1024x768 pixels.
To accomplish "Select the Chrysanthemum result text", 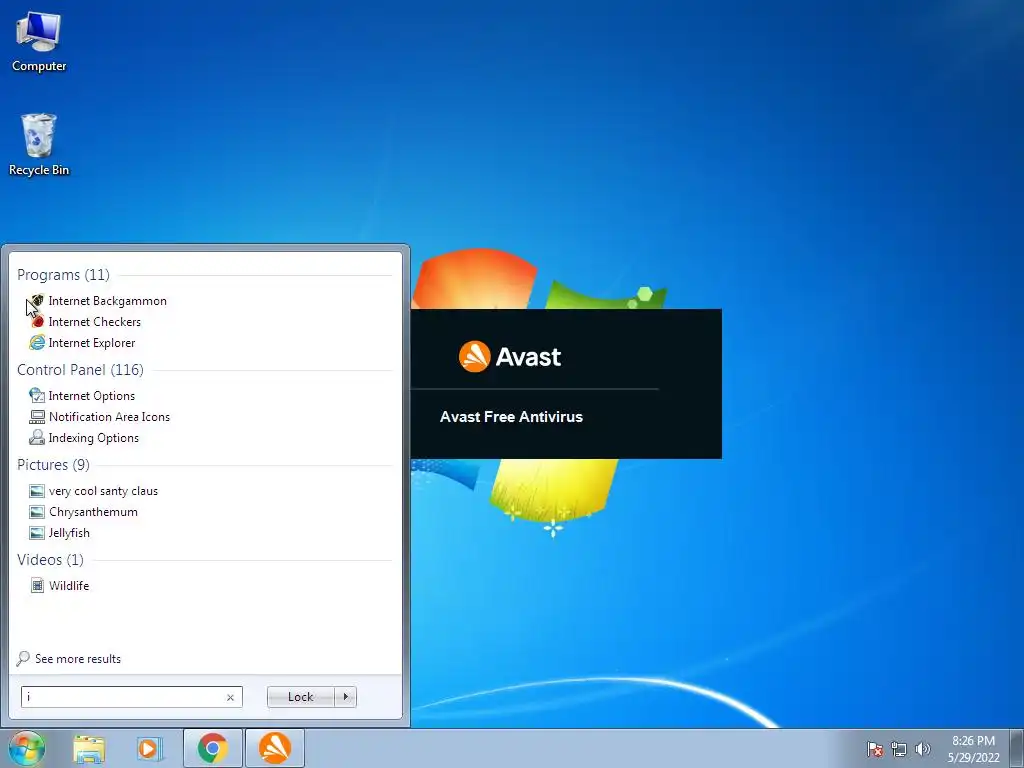I will [93, 512].
